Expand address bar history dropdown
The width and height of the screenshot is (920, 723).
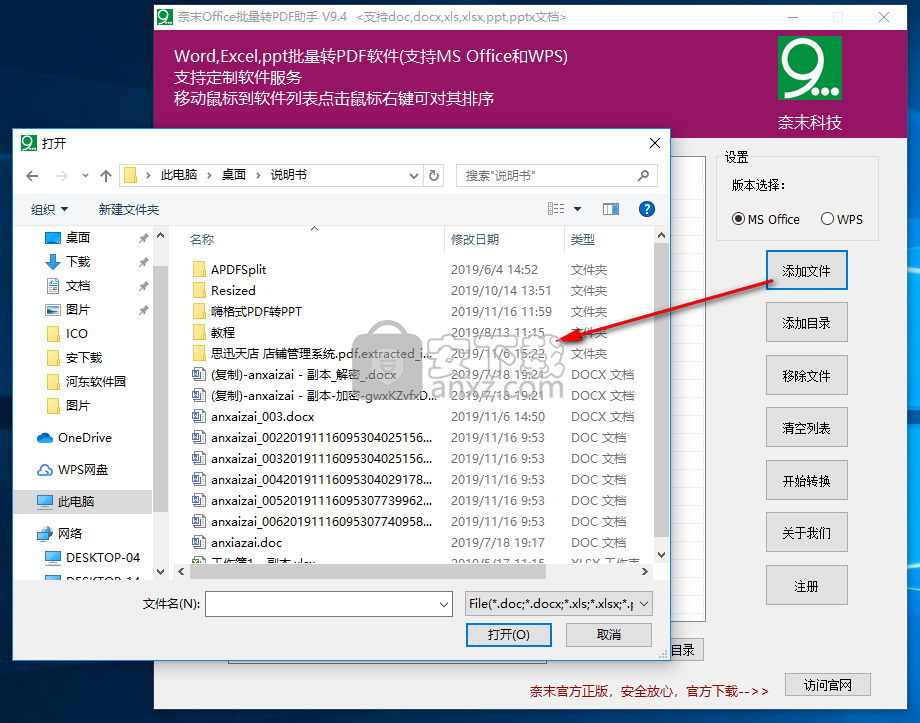[x=414, y=175]
